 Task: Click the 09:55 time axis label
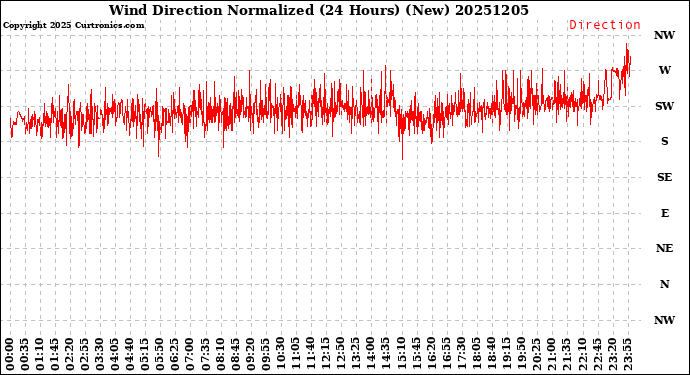(265, 355)
